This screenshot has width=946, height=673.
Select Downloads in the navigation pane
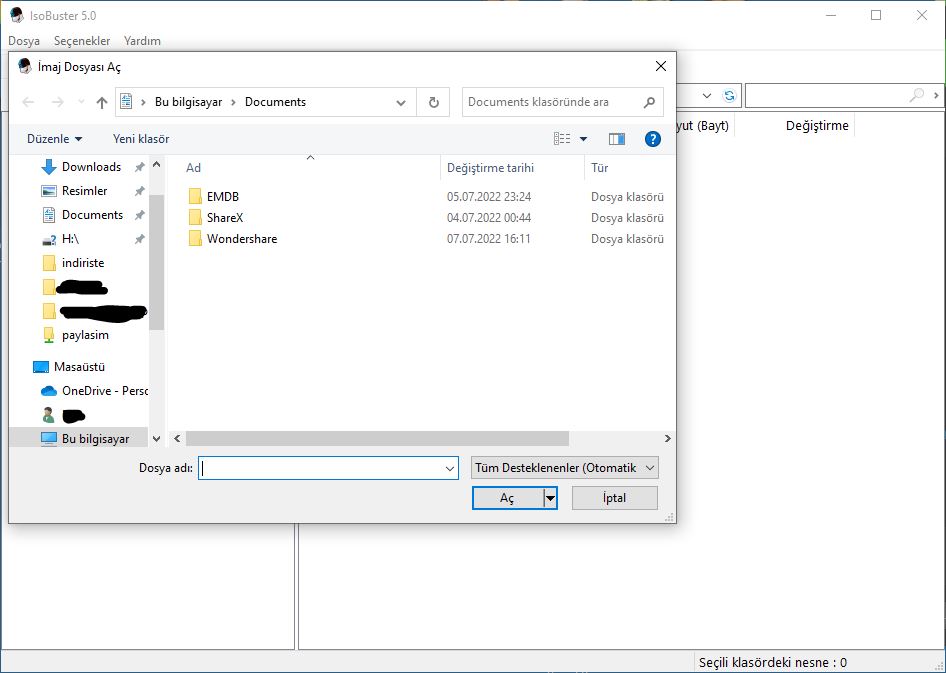[91, 167]
